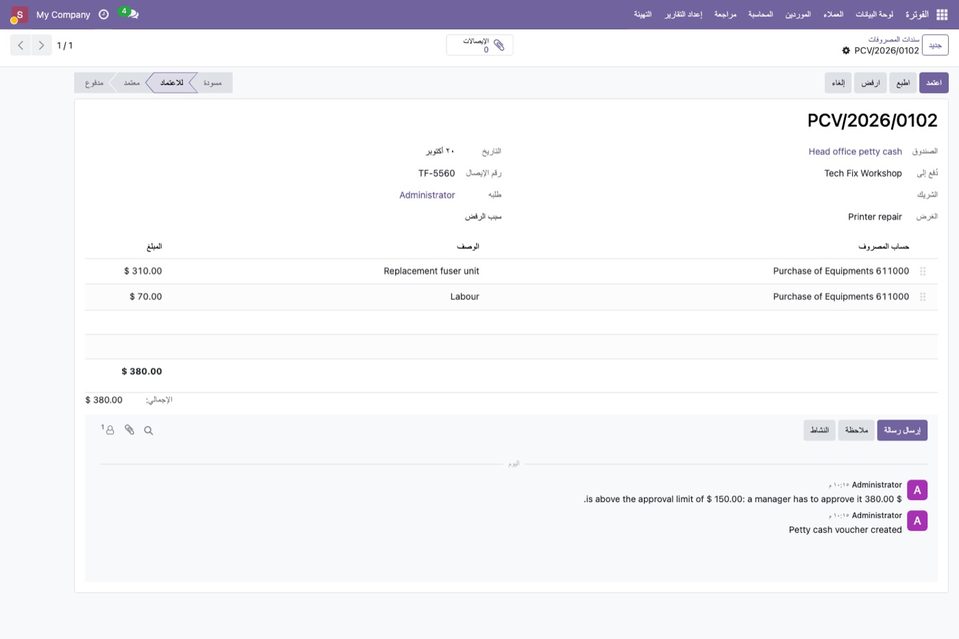959x639 pixels.
Task: Open الفوترة invoicing app menu
Action: click(x=917, y=14)
